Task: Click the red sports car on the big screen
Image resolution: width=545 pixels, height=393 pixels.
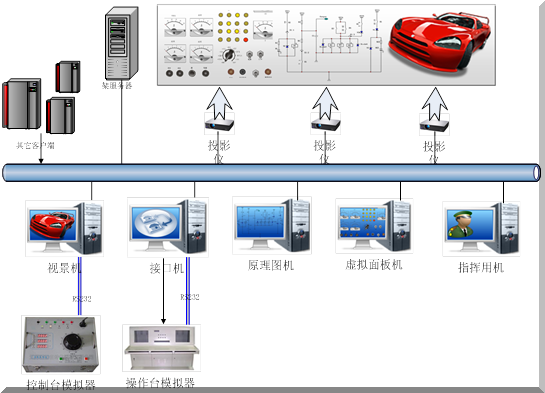Action: (x=440, y=41)
